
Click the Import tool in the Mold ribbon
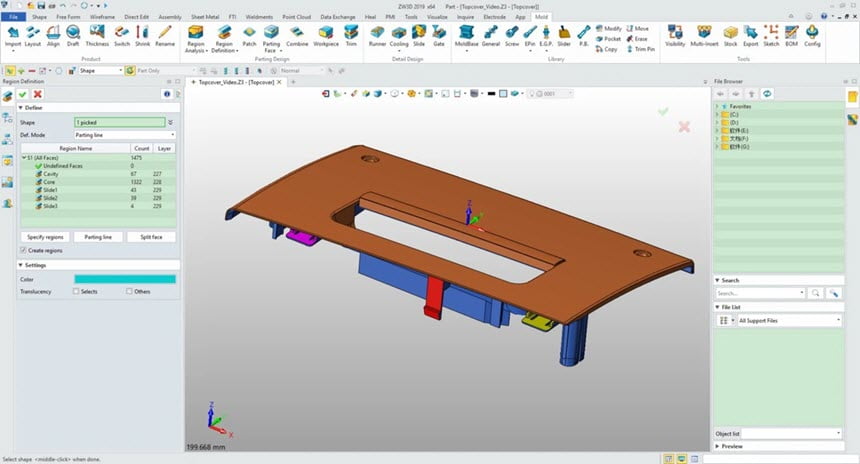(13, 37)
